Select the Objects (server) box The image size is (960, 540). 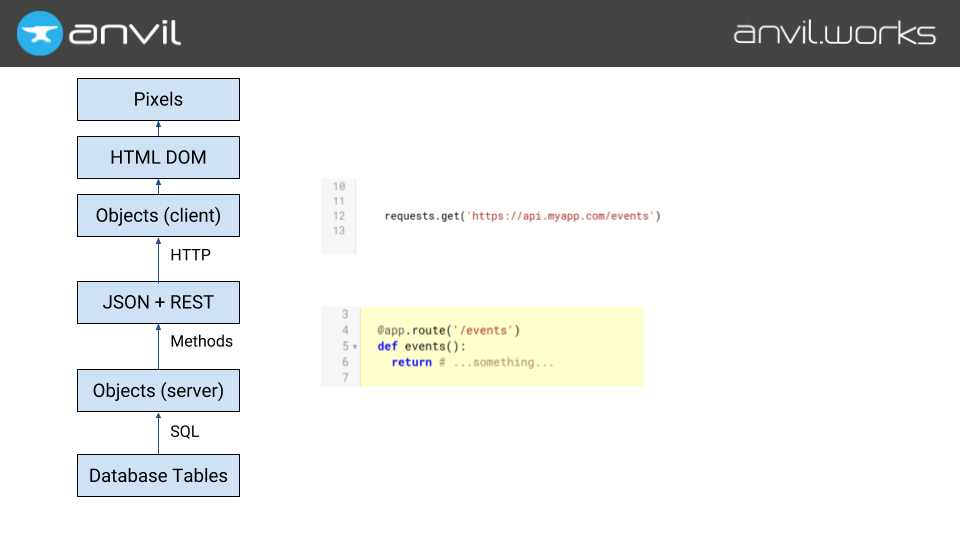tap(158, 390)
